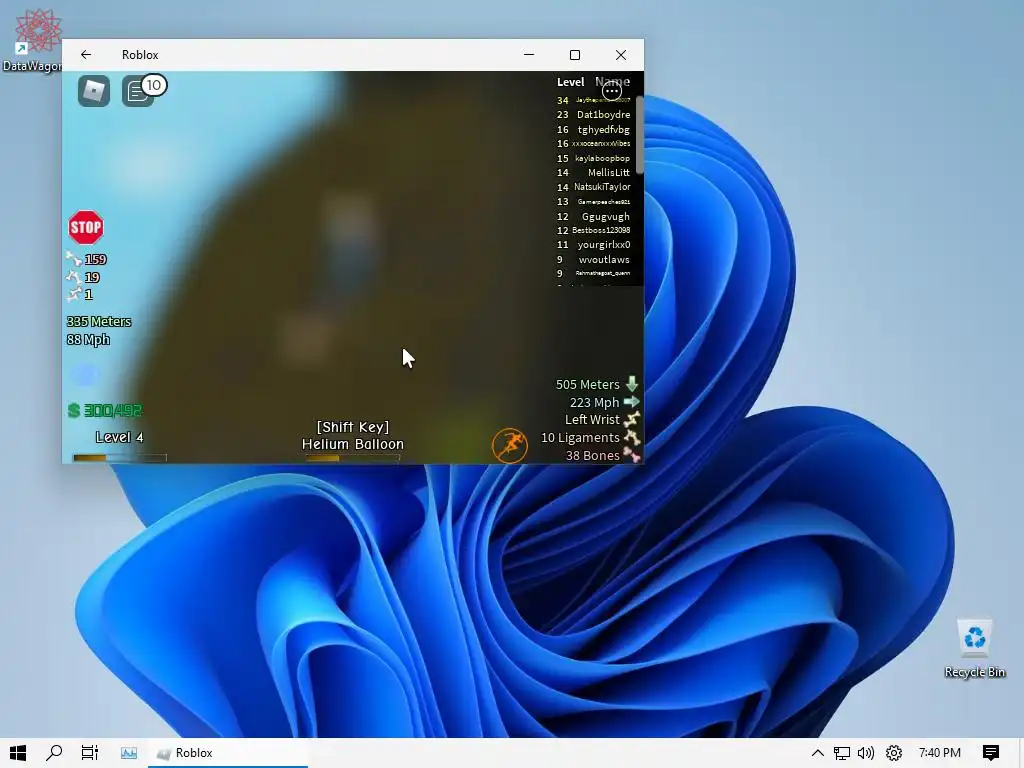Open the three-dots more menu in leaderboard

612,91
